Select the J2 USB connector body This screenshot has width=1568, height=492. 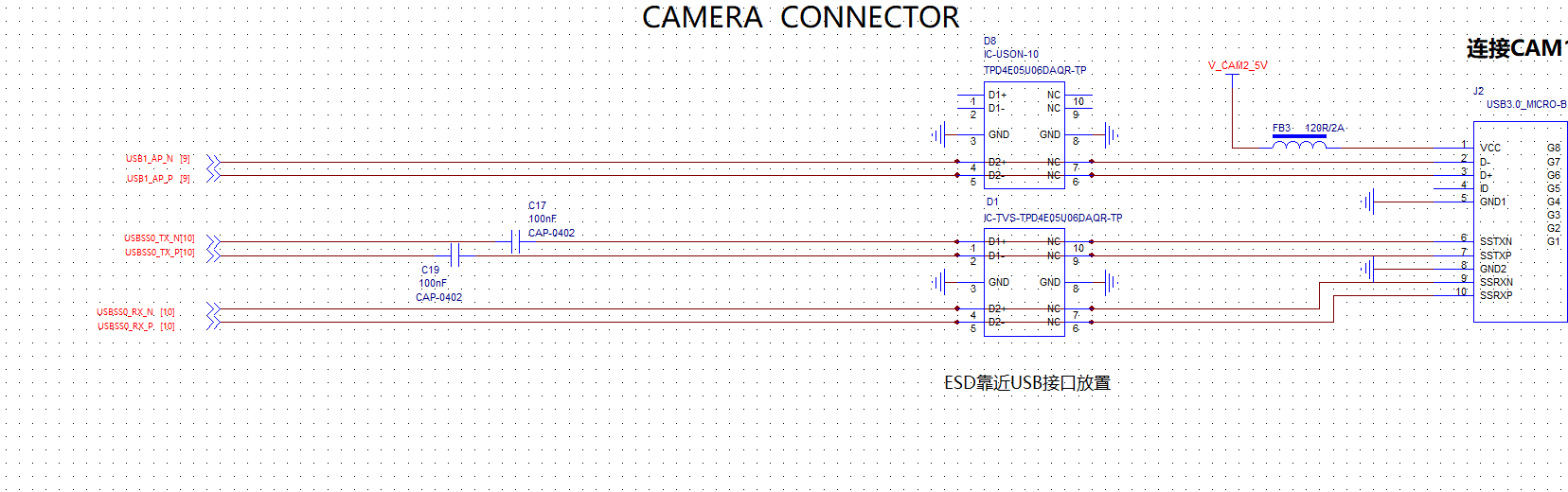pyautogui.click(x=1521, y=222)
